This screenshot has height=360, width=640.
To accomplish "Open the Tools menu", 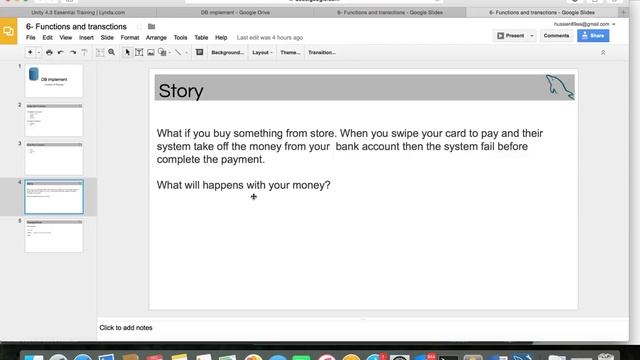I will pos(180,38).
